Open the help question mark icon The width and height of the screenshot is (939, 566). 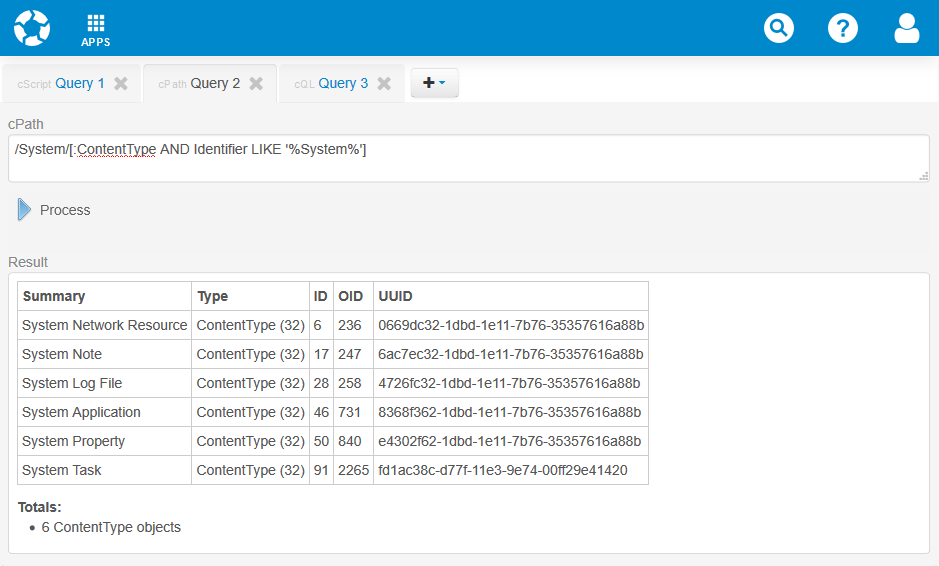tap(843, 28)
